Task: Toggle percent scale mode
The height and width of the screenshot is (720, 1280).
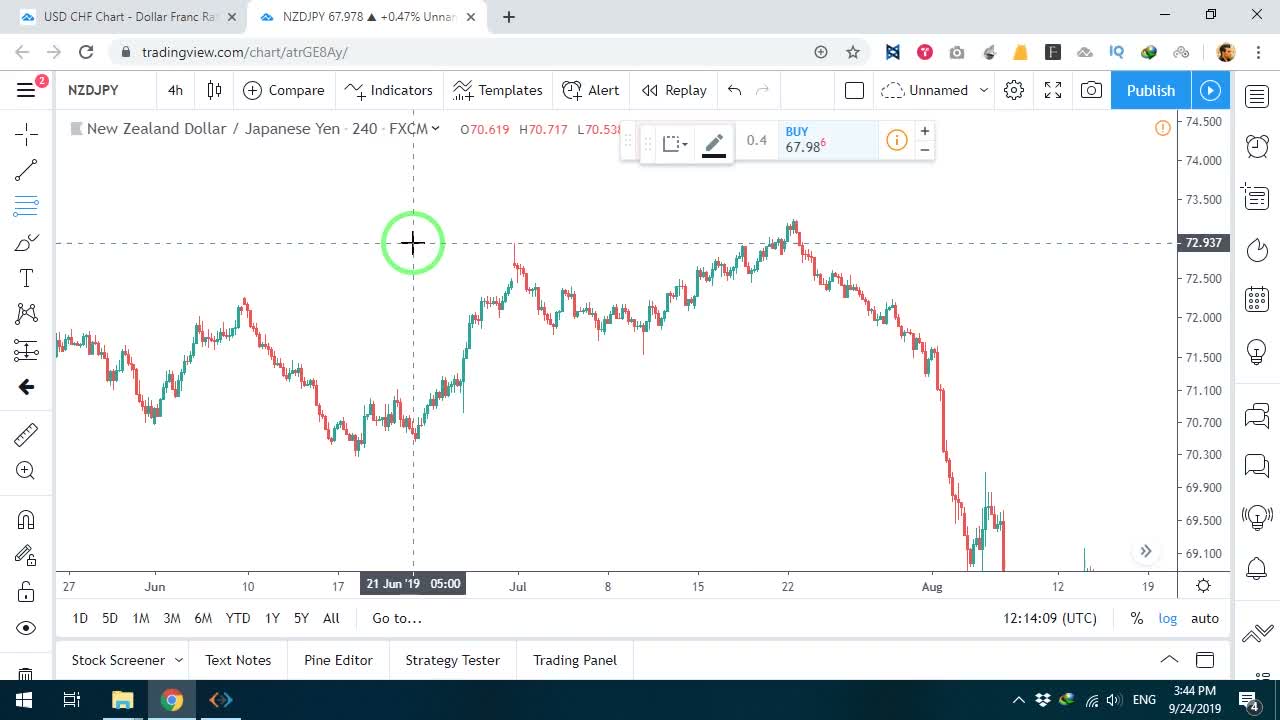Action: tap(1136, 618)
